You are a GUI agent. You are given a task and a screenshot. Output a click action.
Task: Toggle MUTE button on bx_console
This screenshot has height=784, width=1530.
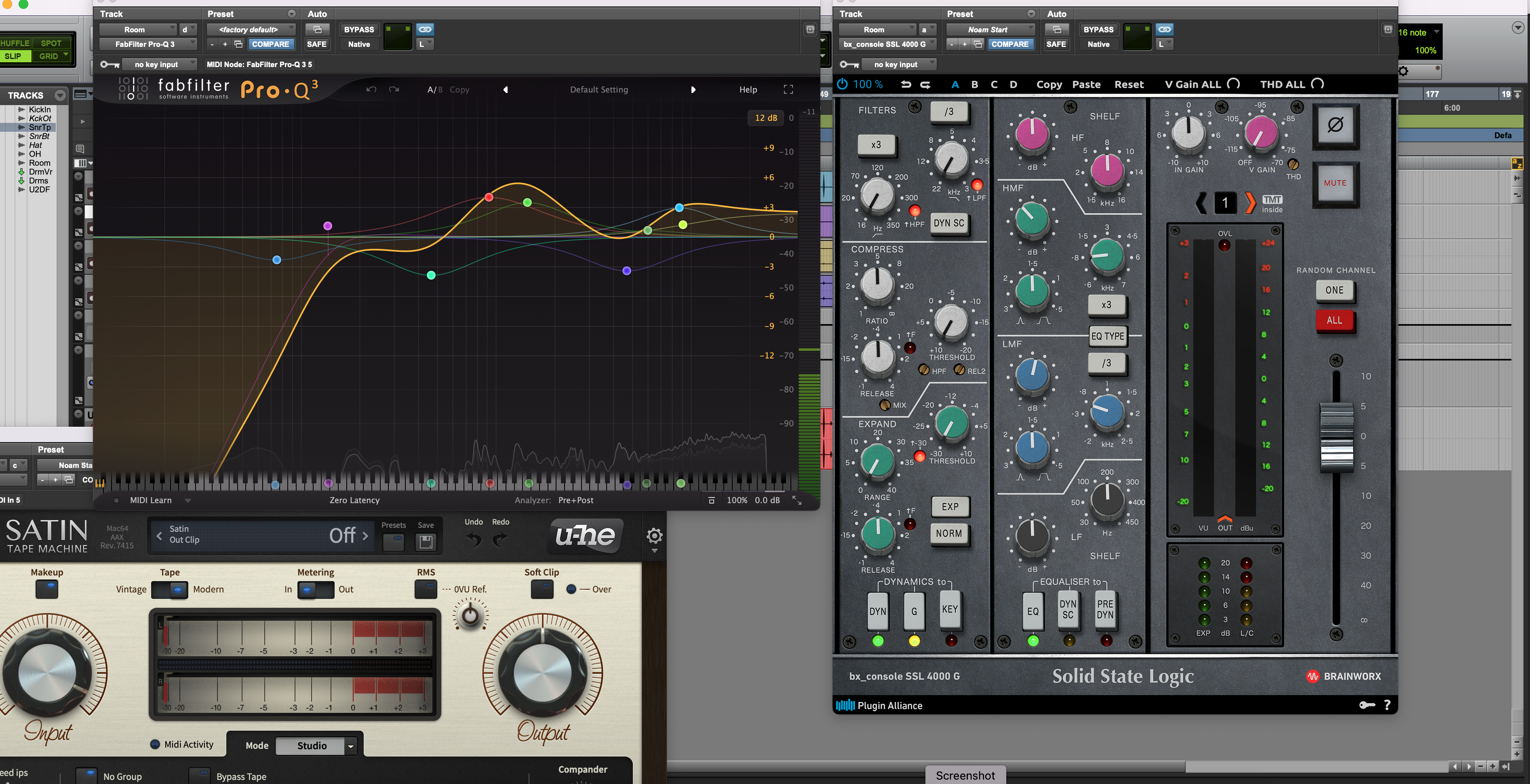pyautogui.click(x=1335, y=183)
